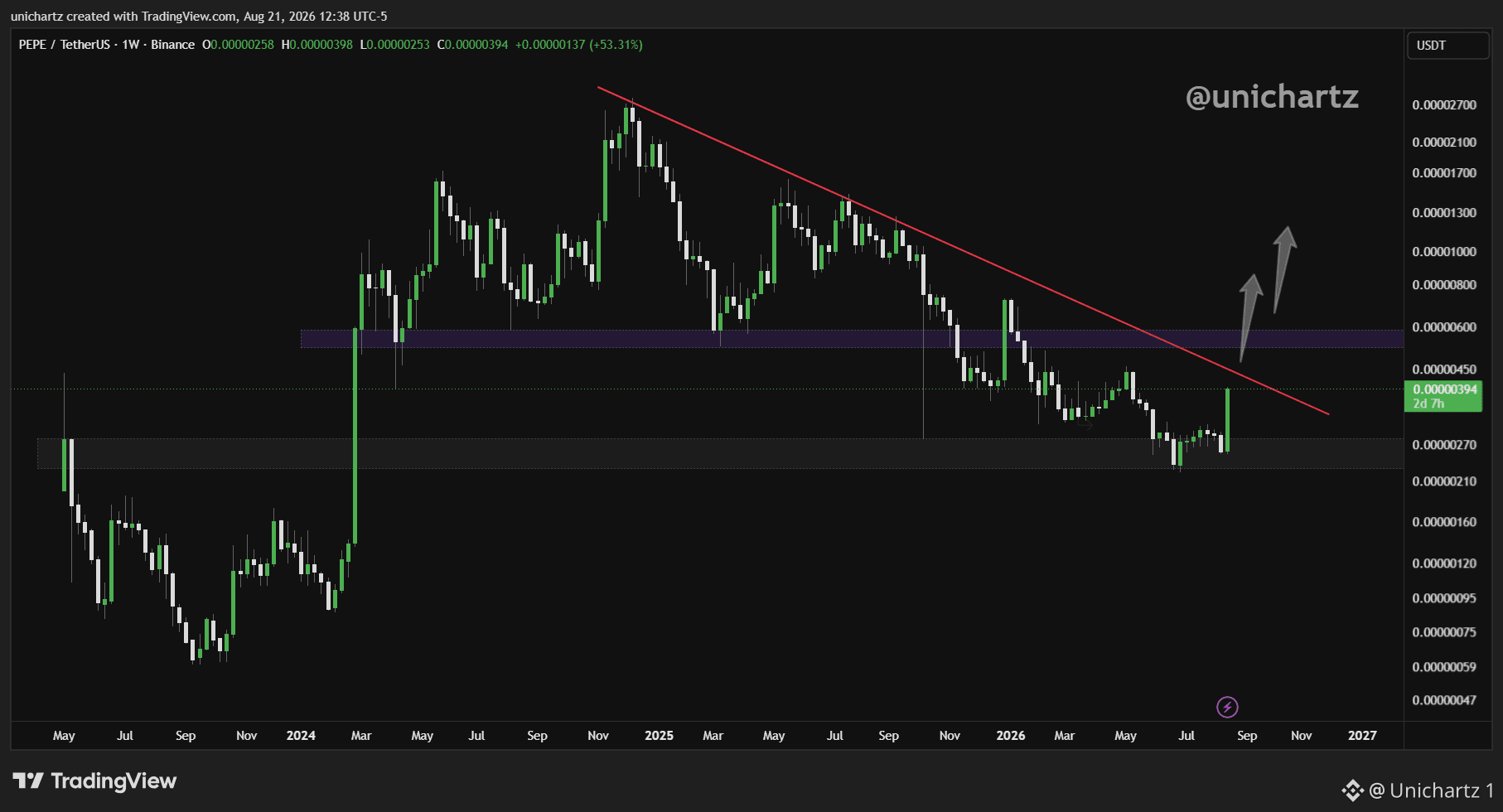
Task: Click the 0.00000059 price axis label
Action: pyautogui.click(x=1444, y=667)
